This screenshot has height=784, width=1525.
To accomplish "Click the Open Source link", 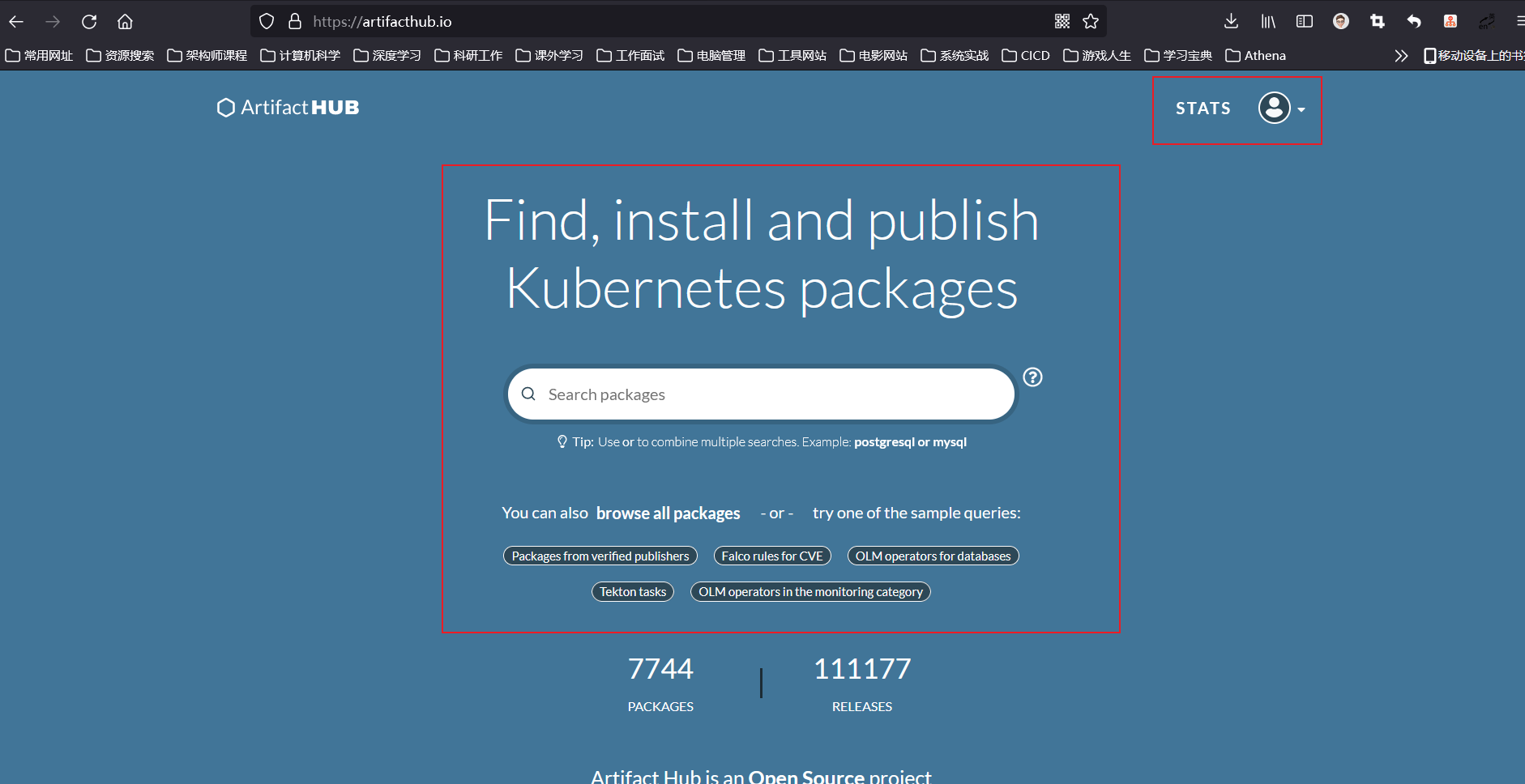I will (806, 776).
